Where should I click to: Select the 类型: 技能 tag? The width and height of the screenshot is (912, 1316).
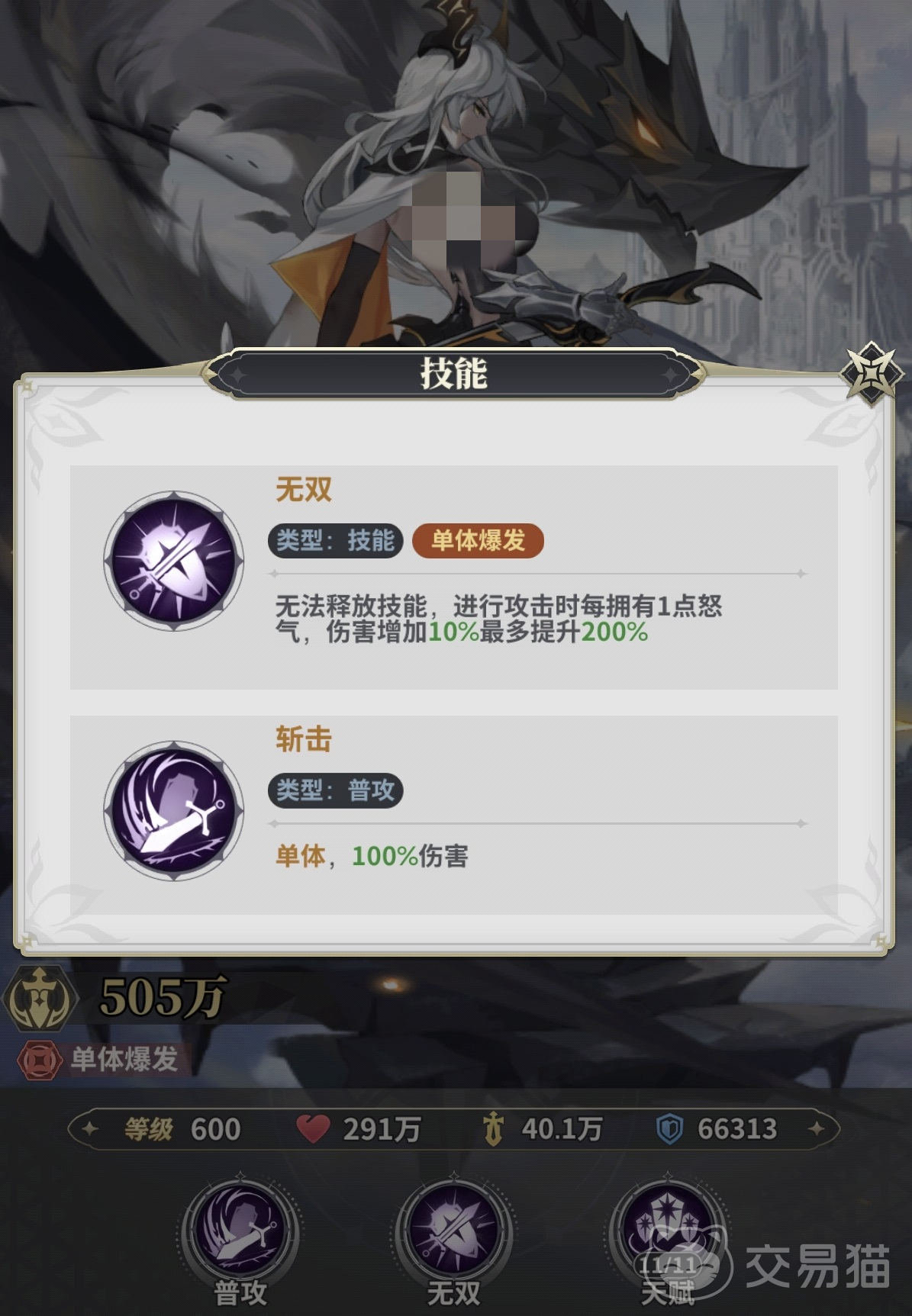[335, 541]
